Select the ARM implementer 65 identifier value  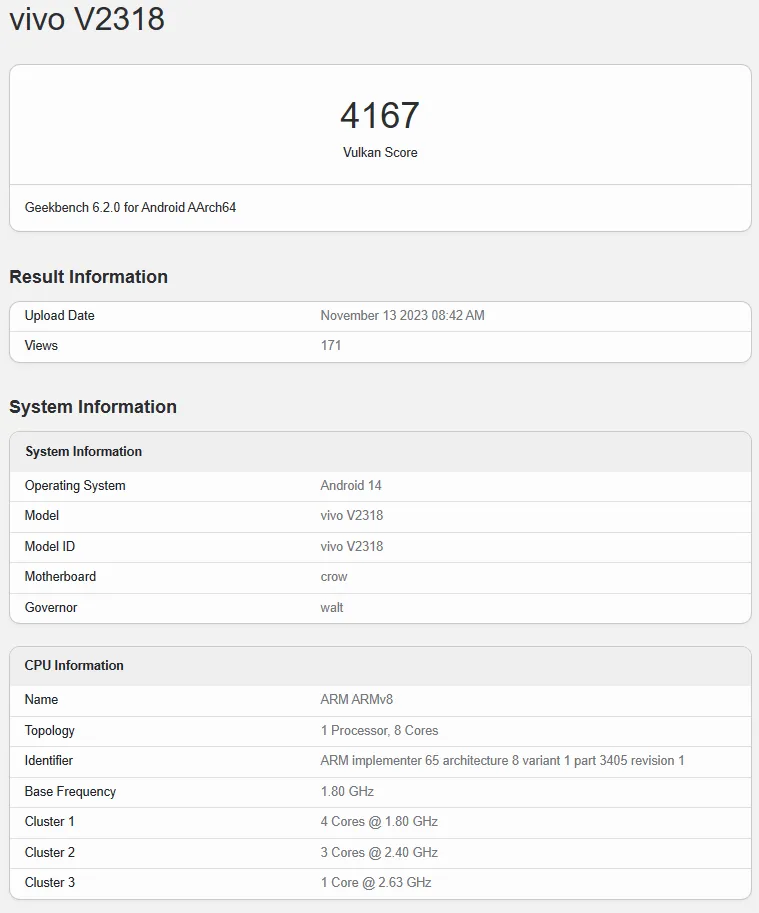tap(502, 761)
